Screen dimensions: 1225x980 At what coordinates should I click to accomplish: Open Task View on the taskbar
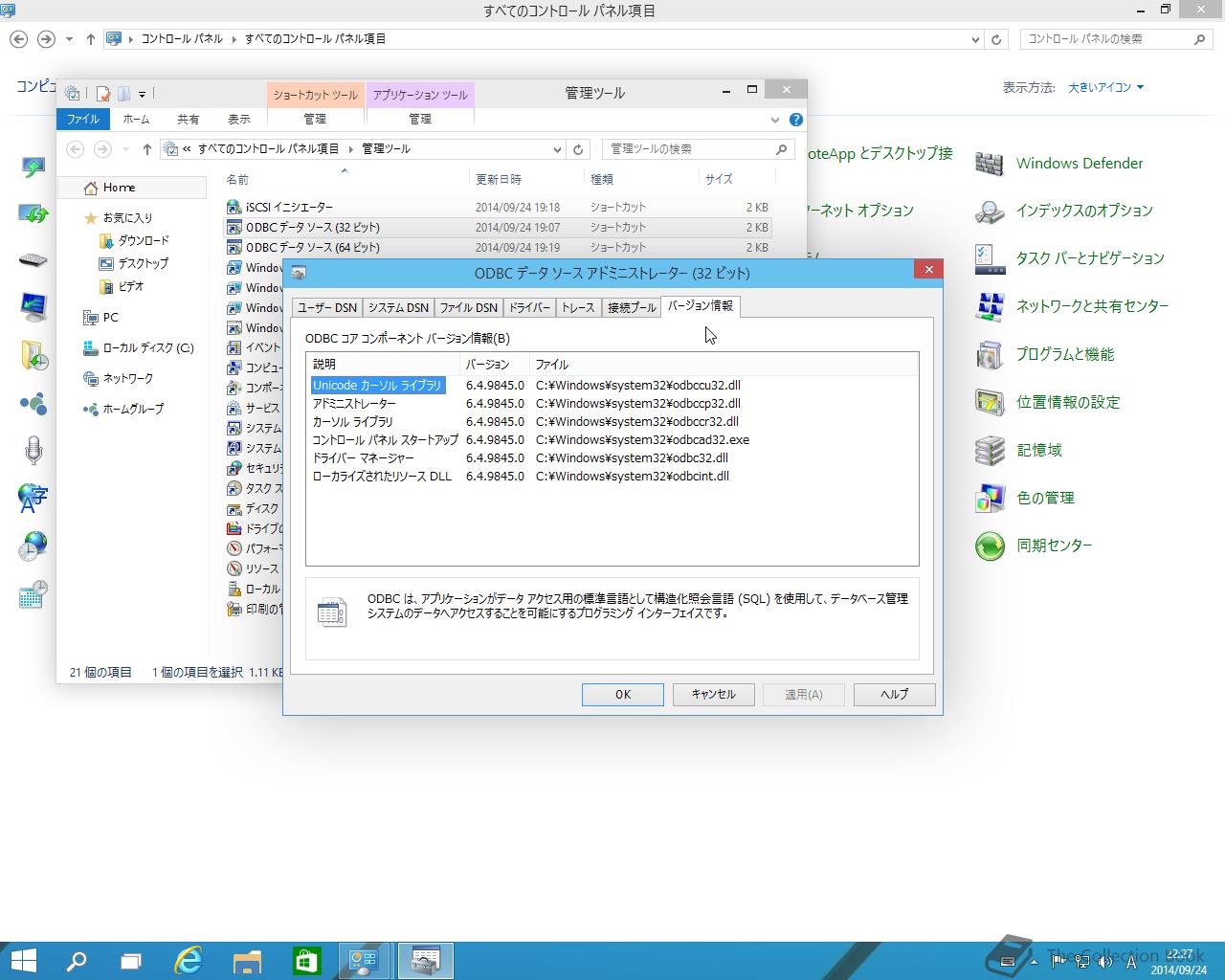[131, 960]
